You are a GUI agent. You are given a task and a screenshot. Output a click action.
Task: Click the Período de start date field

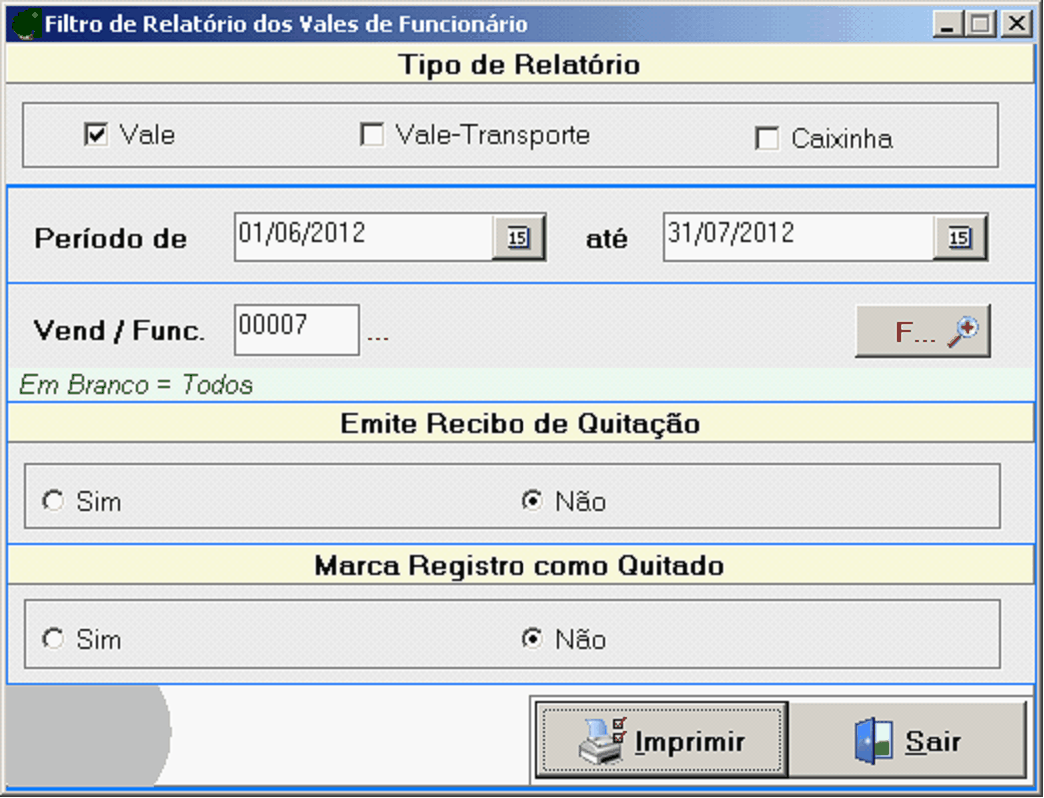[362, 237]
